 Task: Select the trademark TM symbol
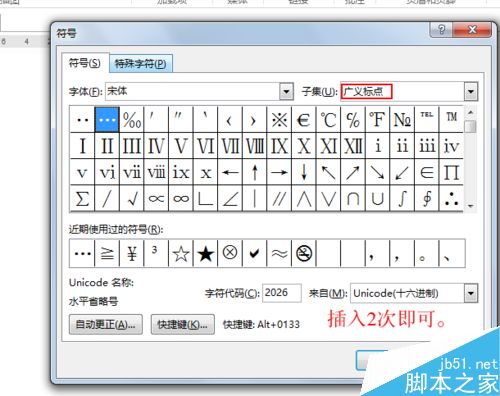coord(451,119)
